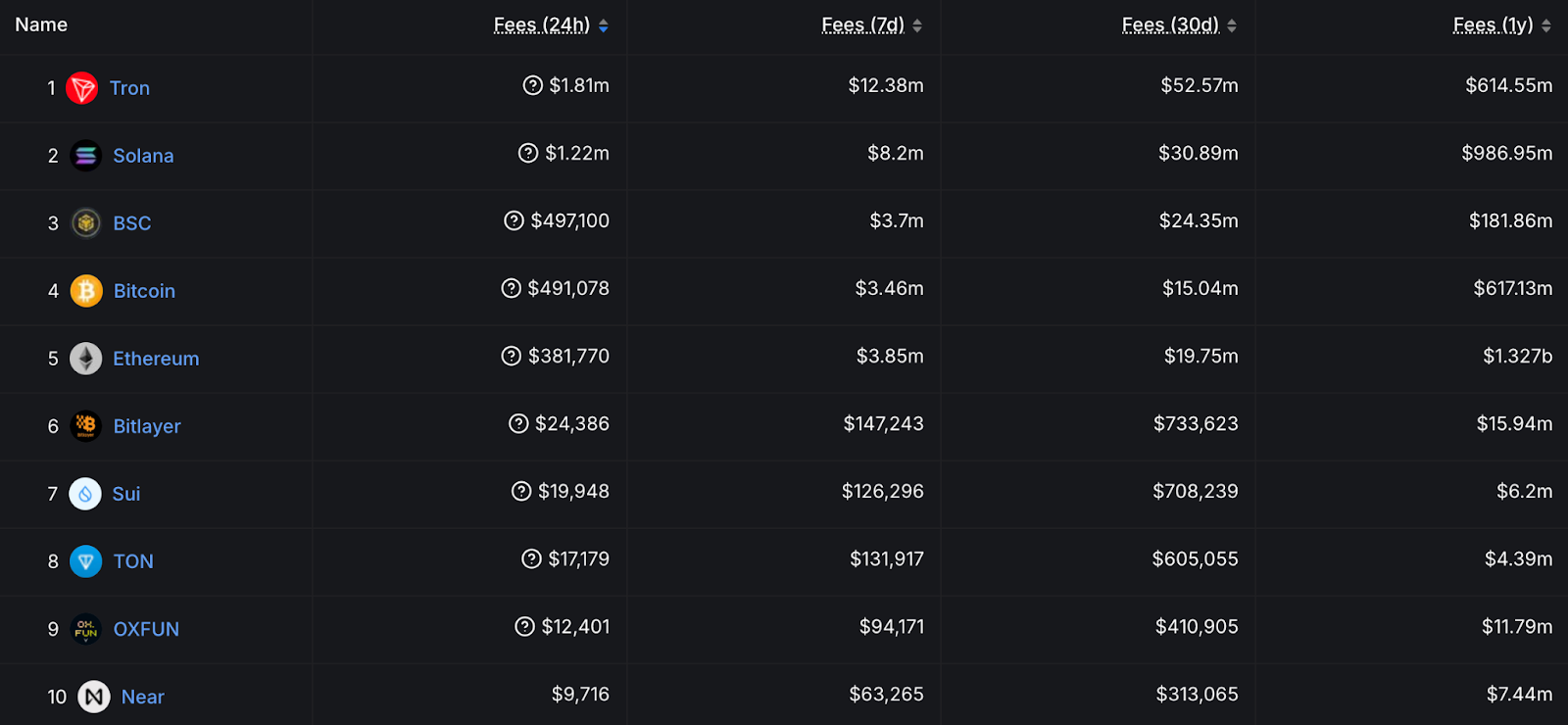Click the Bitcoin logo icon
The width and height of the screenshot is (1568, 725).
[x=86, y=291]
